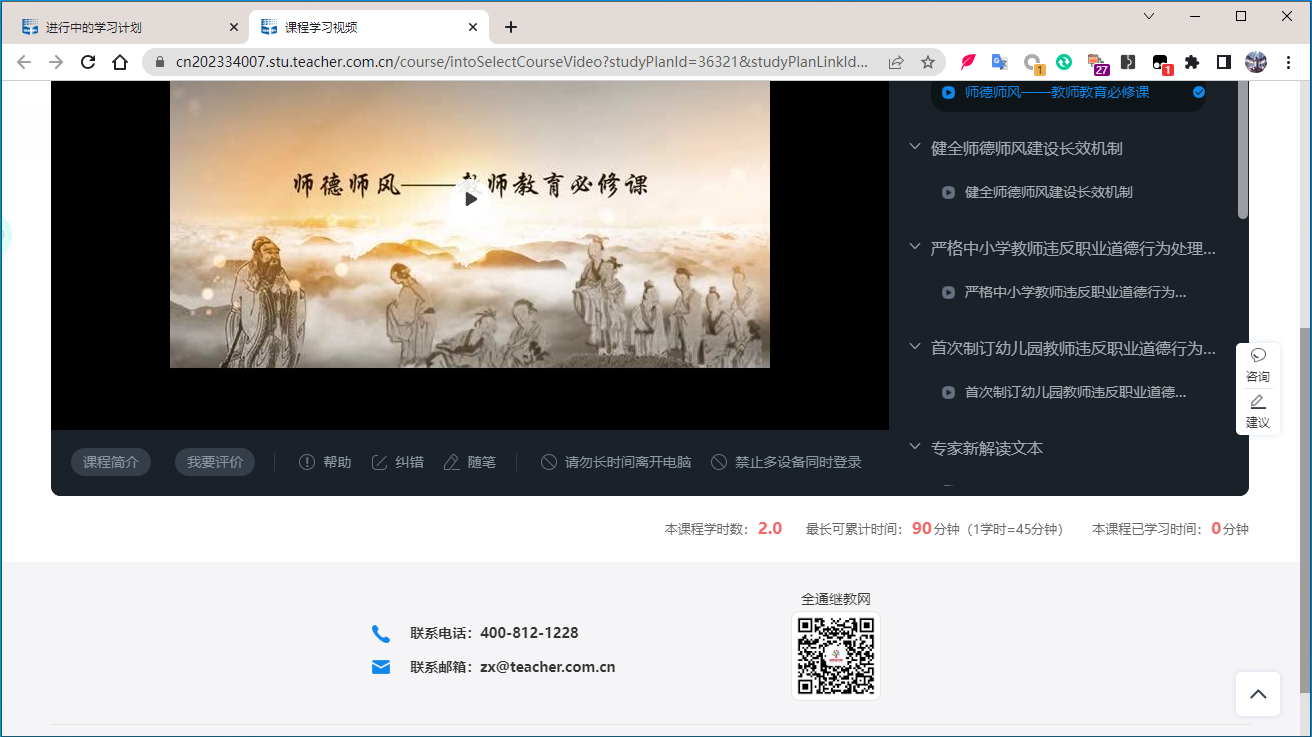The height and width of the screenshot is (737, 1312).
Task: Click the browser home icon
Action: [120, 62]
